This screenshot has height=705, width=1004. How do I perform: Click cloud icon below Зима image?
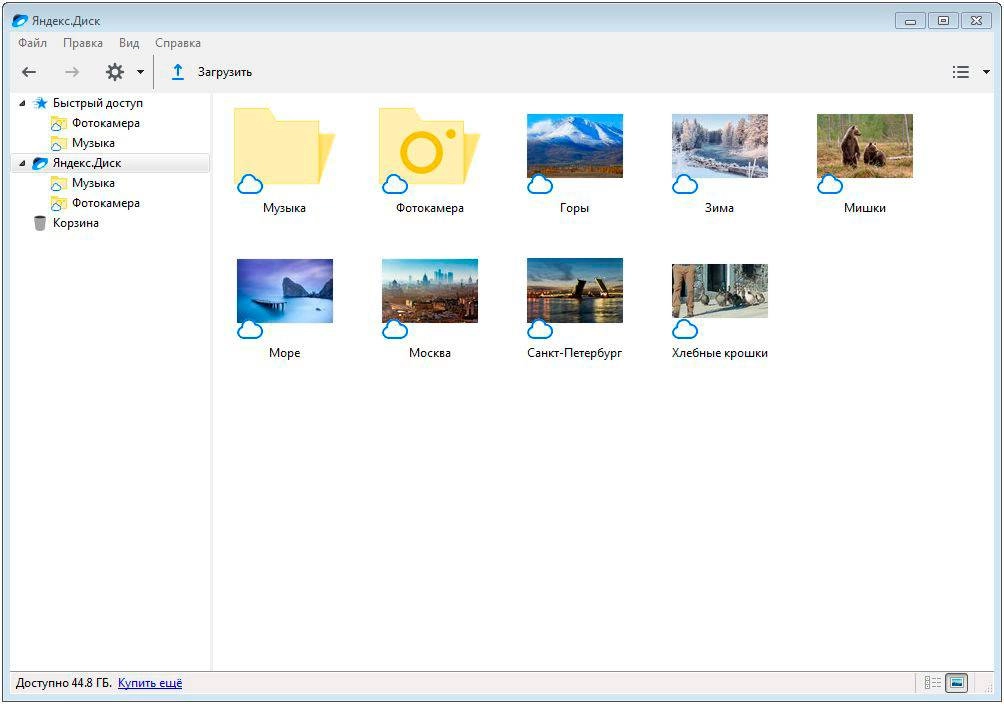[x=685, y=184]
